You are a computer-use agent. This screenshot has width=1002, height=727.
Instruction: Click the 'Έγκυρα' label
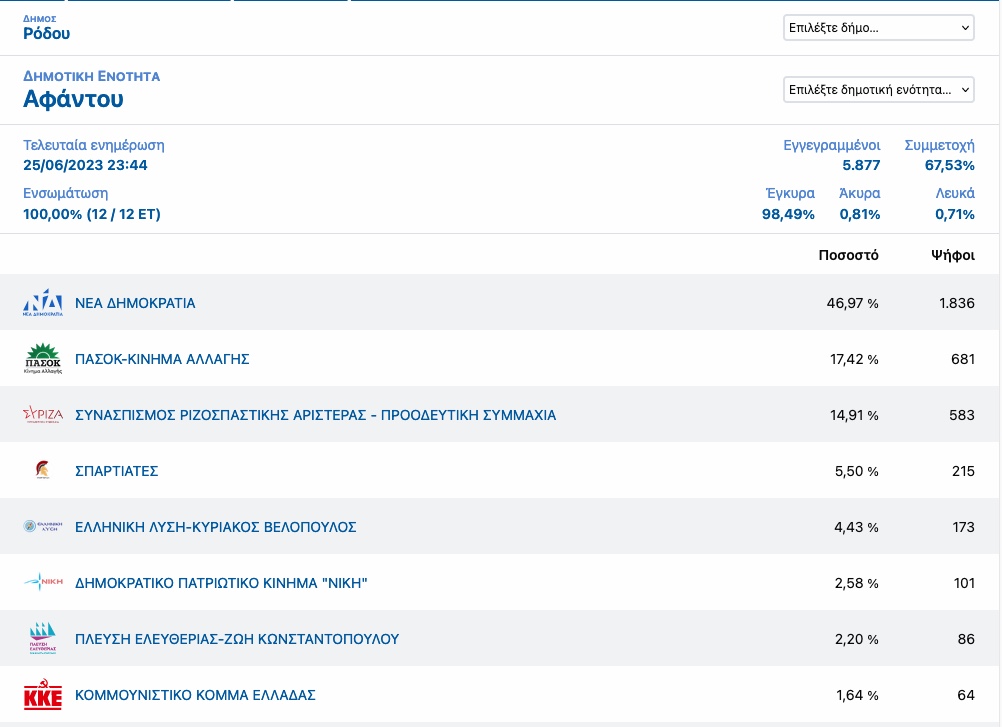coord(790,194)
